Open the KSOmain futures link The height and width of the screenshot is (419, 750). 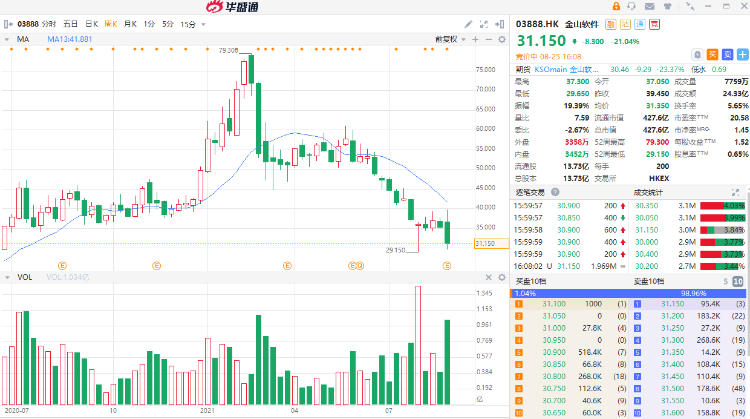pyautogui.click(x=566, y=69)
